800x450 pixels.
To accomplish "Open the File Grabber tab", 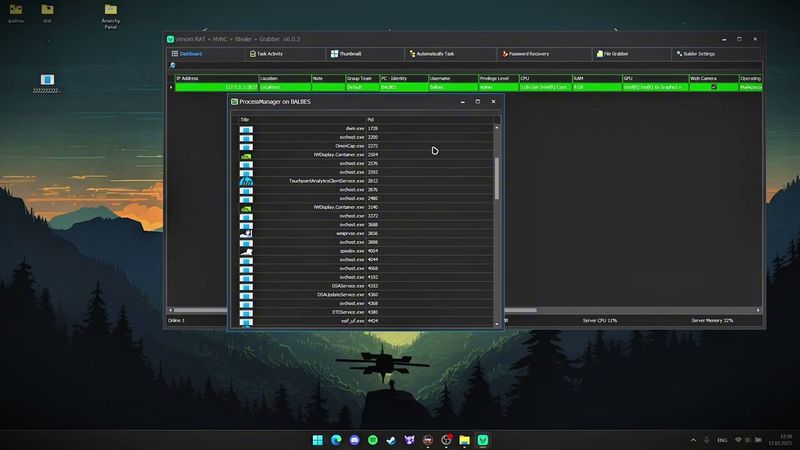I will click(x=612, y=54).
